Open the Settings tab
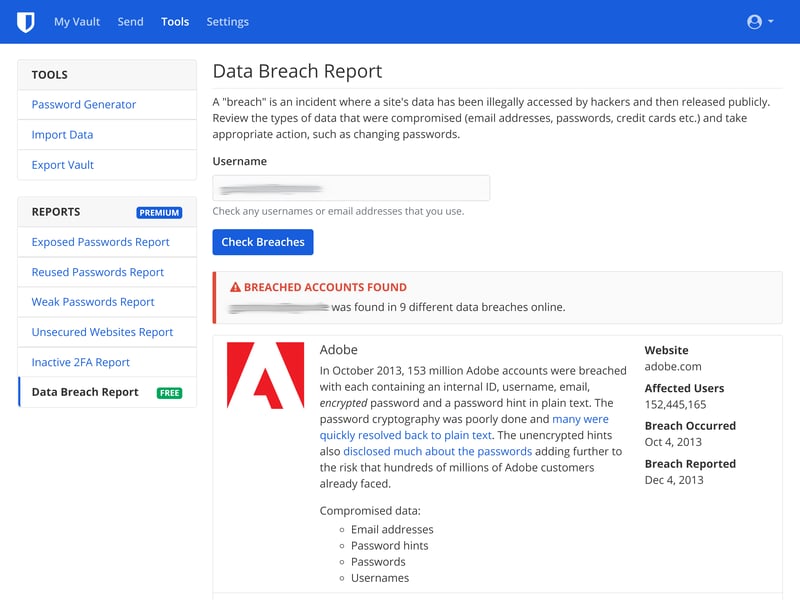This screenshot has height=600, width=800. click(x=228, y=22)
